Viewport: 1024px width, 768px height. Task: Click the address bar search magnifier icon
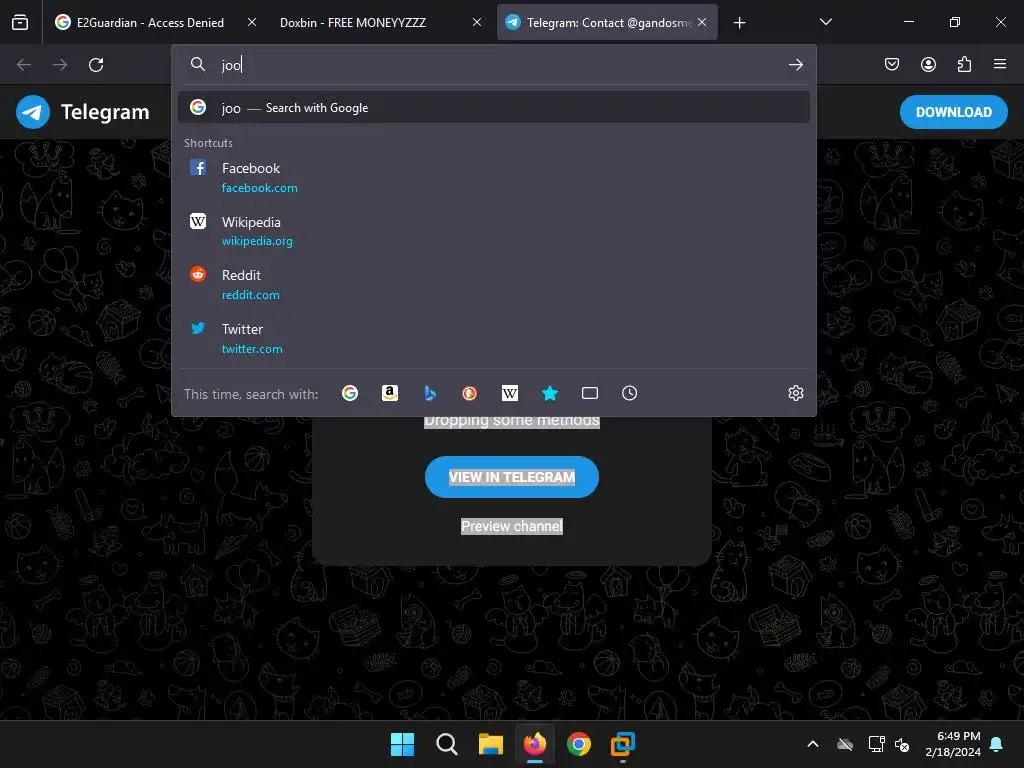click(198, 64)
